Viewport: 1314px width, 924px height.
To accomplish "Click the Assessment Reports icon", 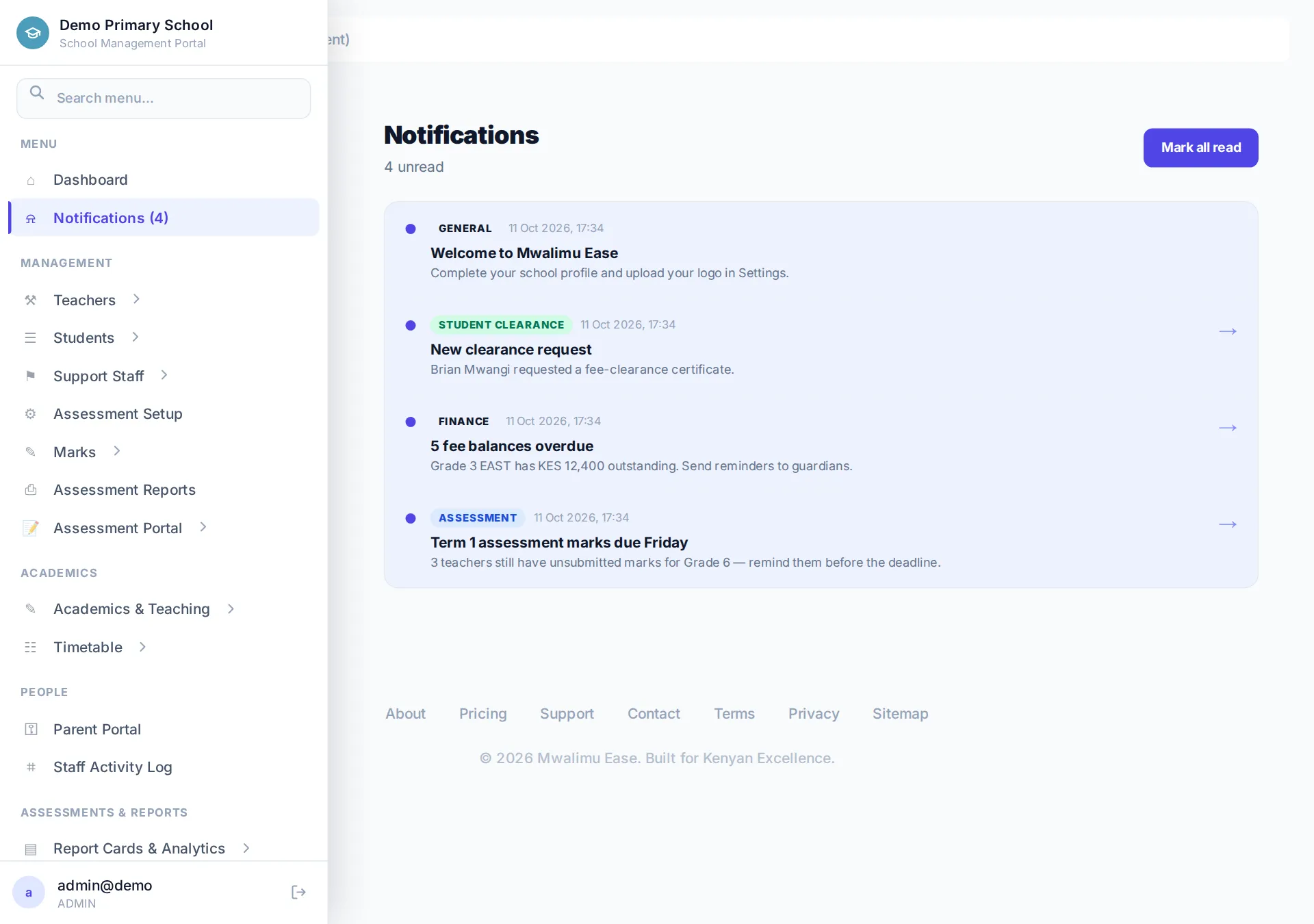I will pyautogui.click(x=31, y=490).
